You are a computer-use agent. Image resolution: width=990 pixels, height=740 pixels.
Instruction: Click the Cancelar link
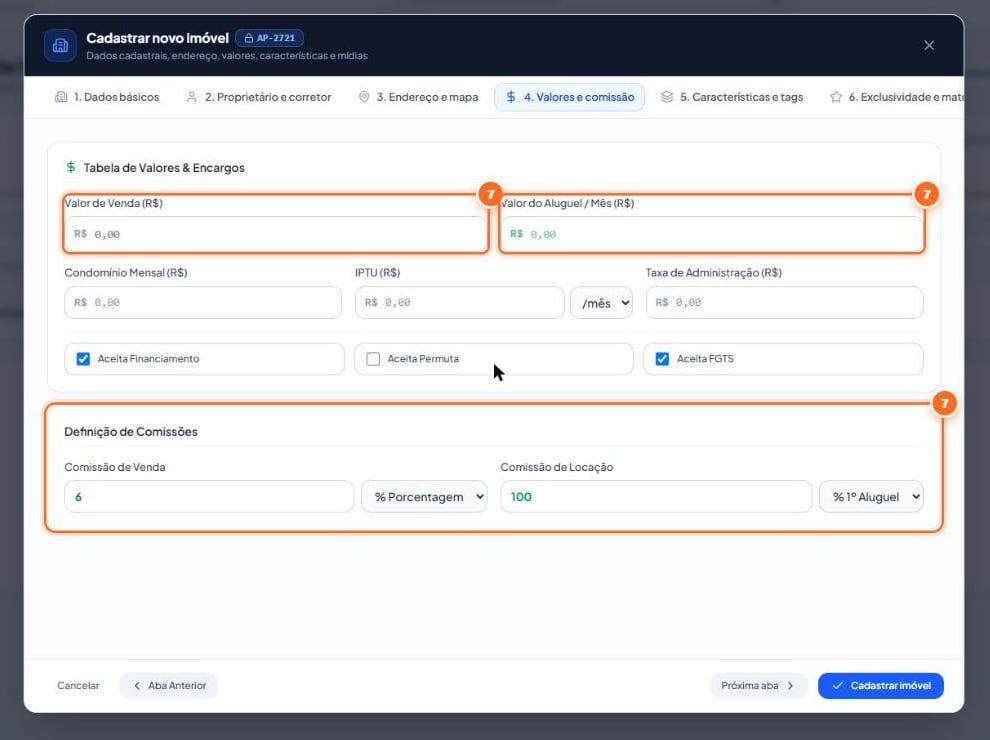[78, 686]
